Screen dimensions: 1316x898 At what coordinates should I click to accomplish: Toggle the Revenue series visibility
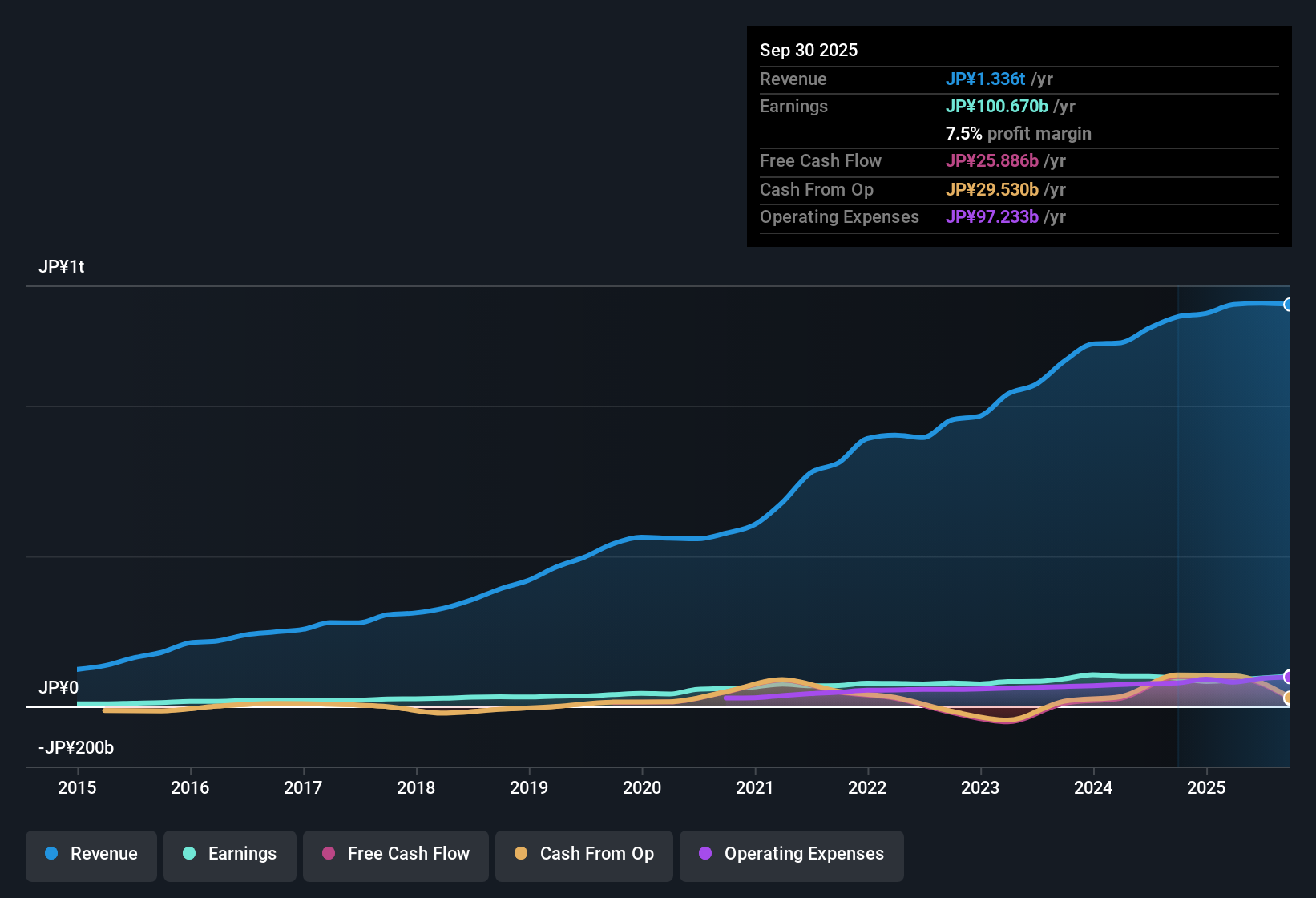click(x=91, y=854)
